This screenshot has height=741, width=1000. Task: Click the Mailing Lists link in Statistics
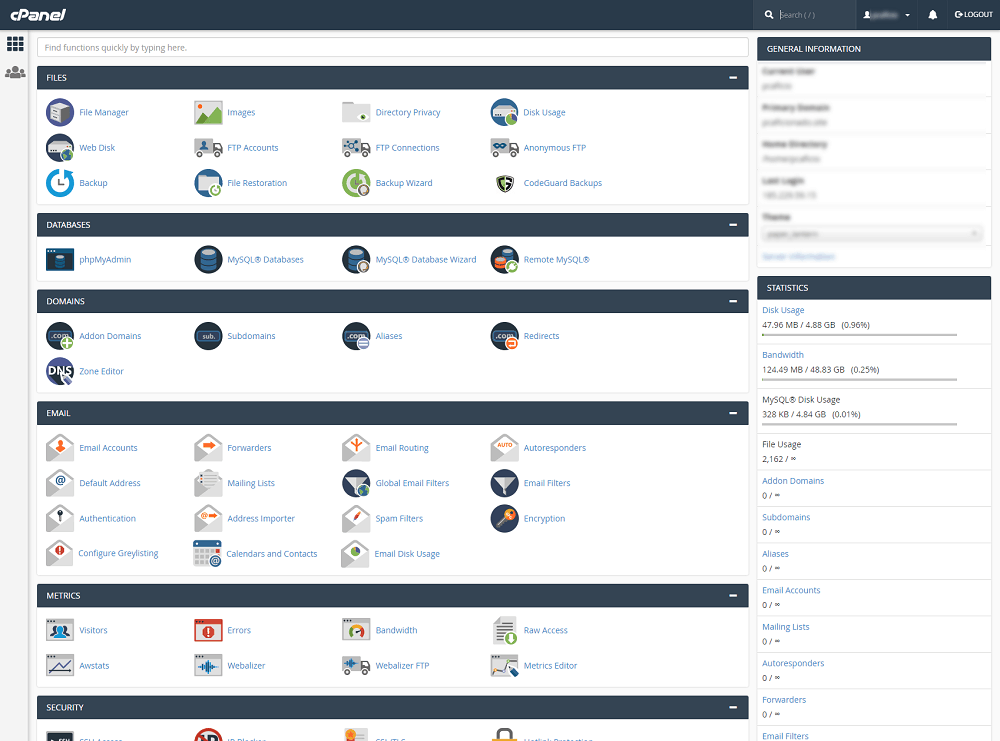[x=786, y=627]
